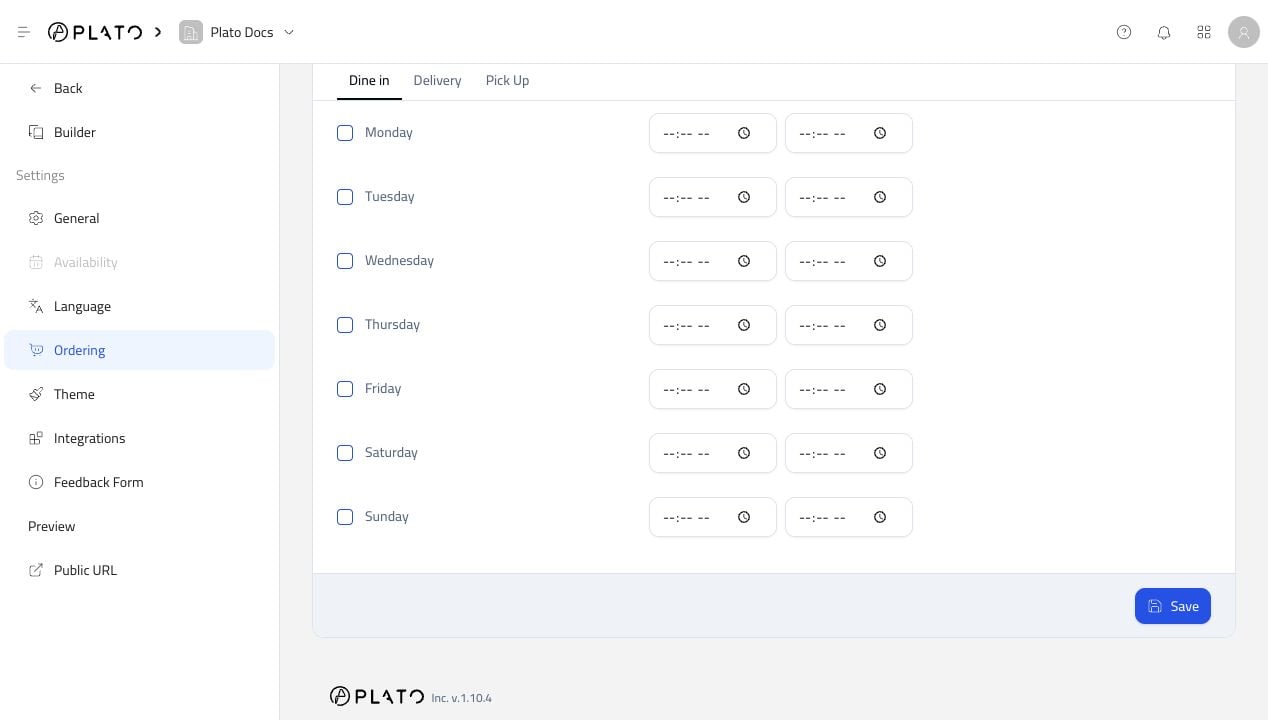Select the Ordering settings item
1268x720 pixels.
coord(139,350)
